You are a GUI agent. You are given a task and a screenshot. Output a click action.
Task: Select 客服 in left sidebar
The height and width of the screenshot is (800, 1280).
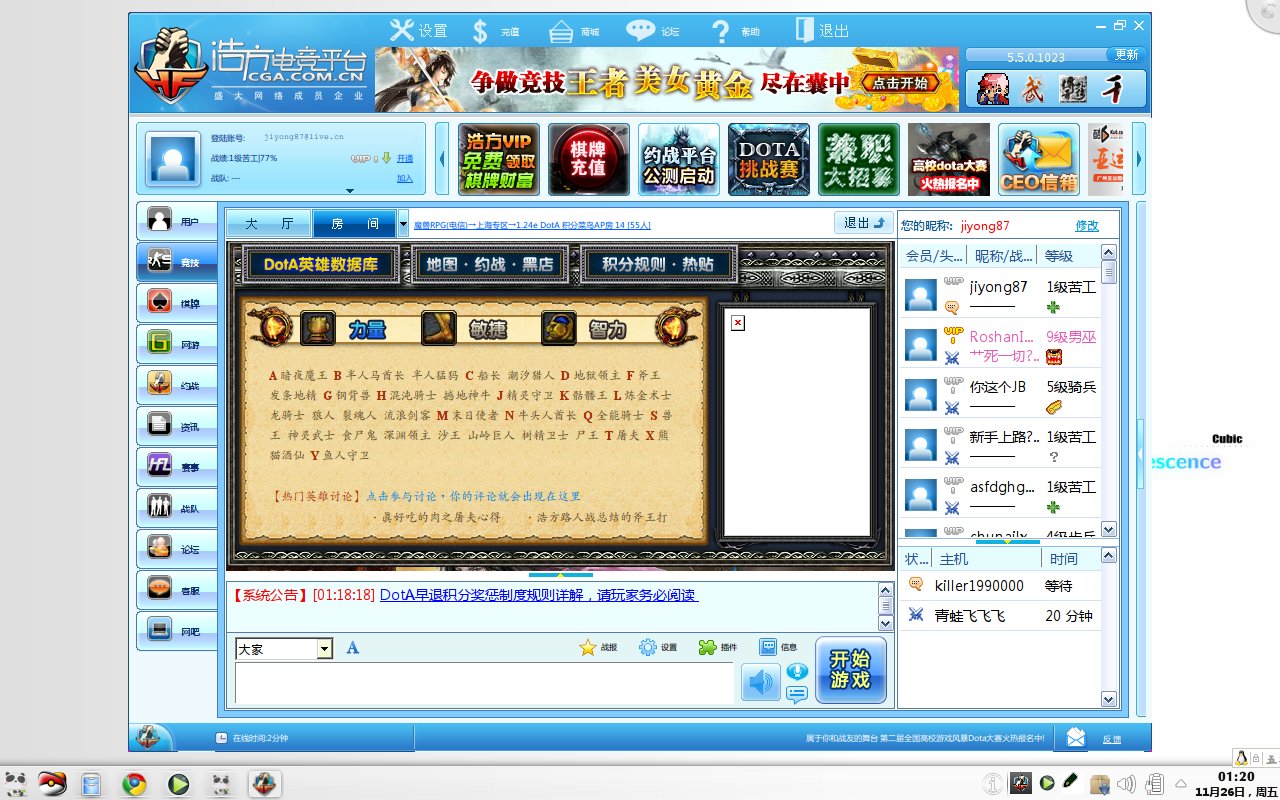click(x=176, y=590)
